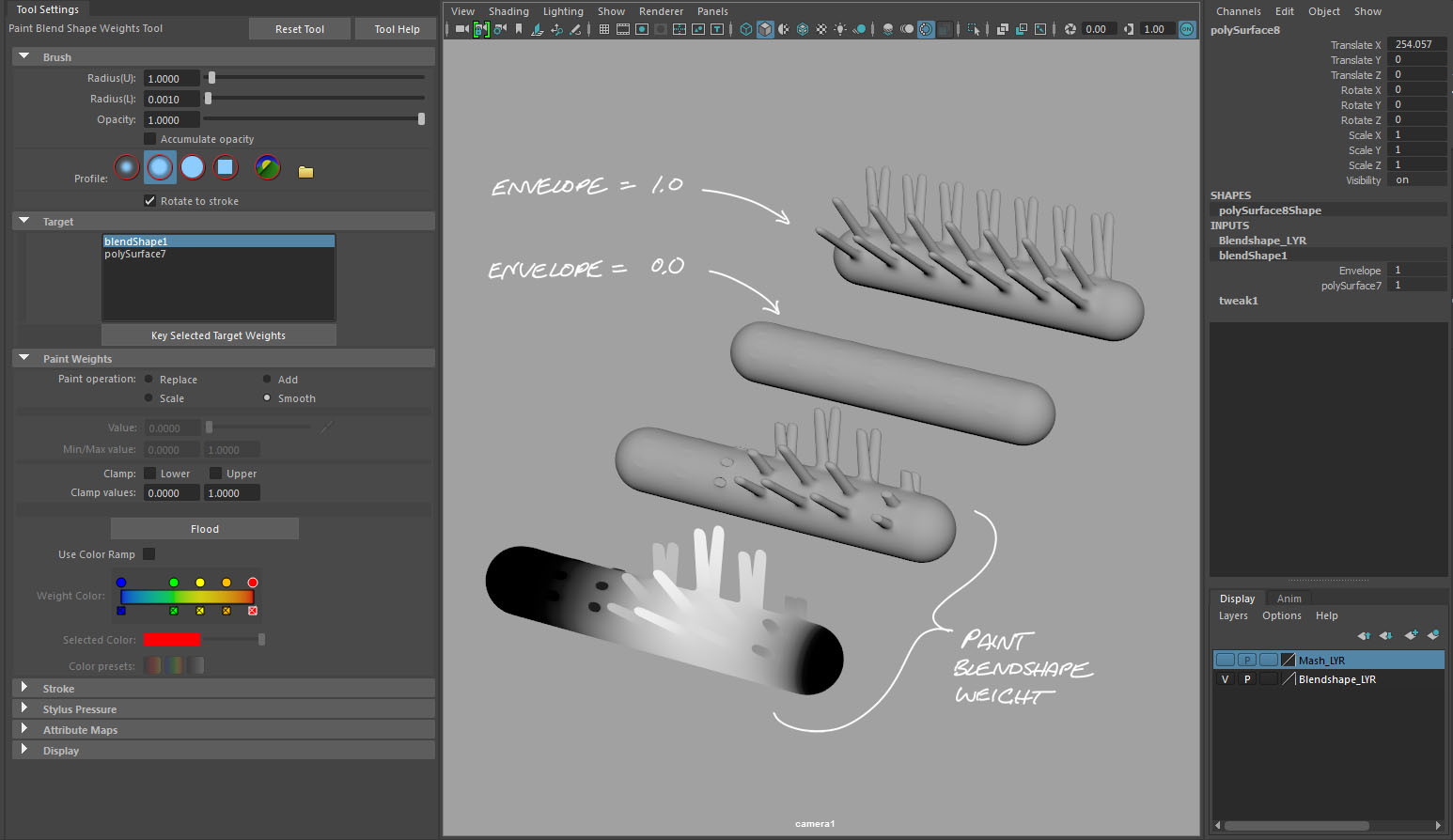Click the Exposure aperture icon

click(1070, 29)
